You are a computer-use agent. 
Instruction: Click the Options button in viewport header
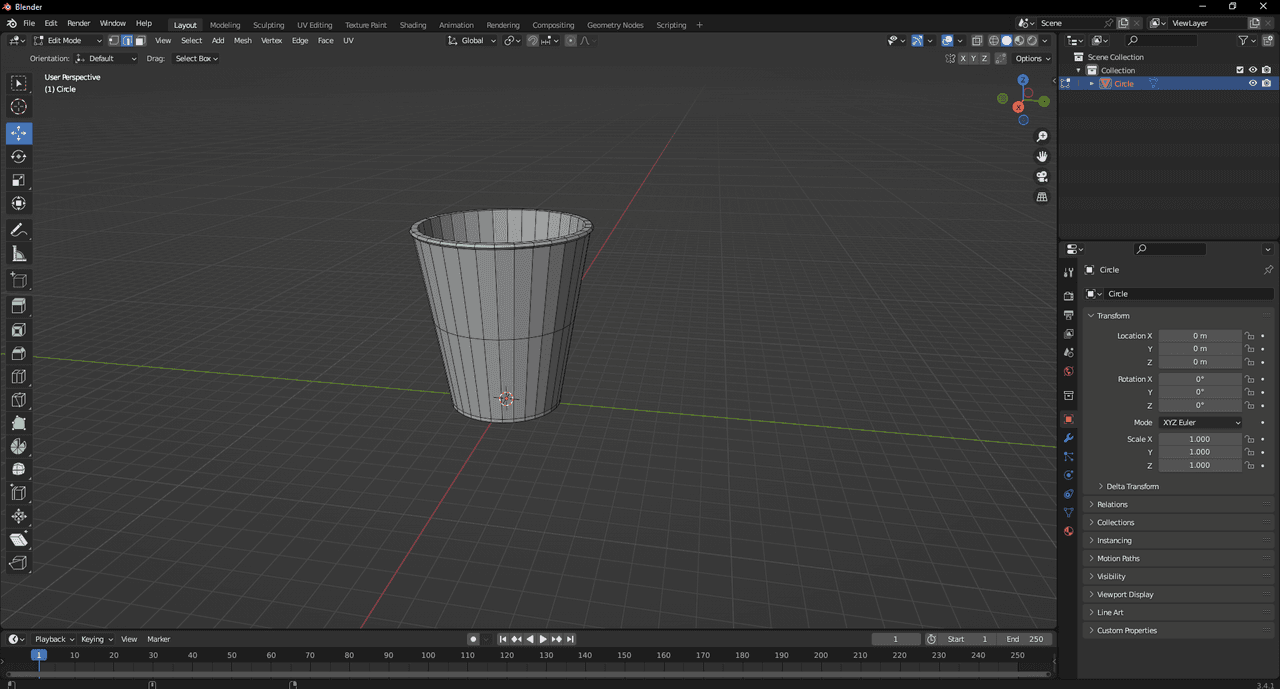1033,59
